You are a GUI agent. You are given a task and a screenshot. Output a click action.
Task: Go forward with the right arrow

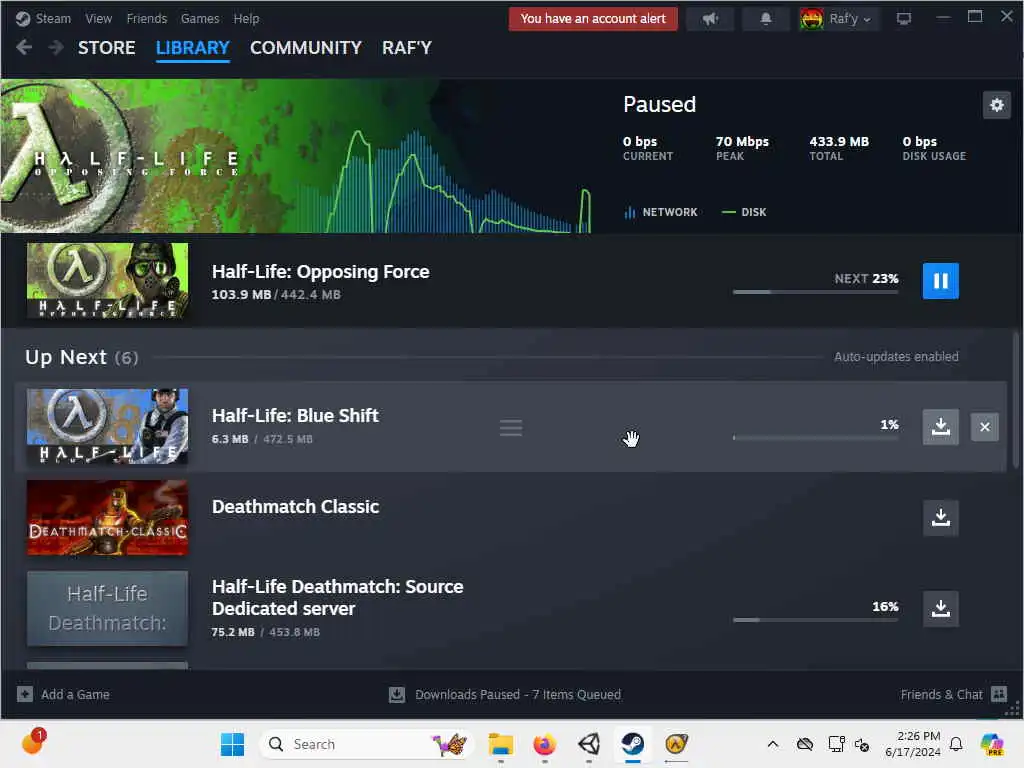(56, 48)
